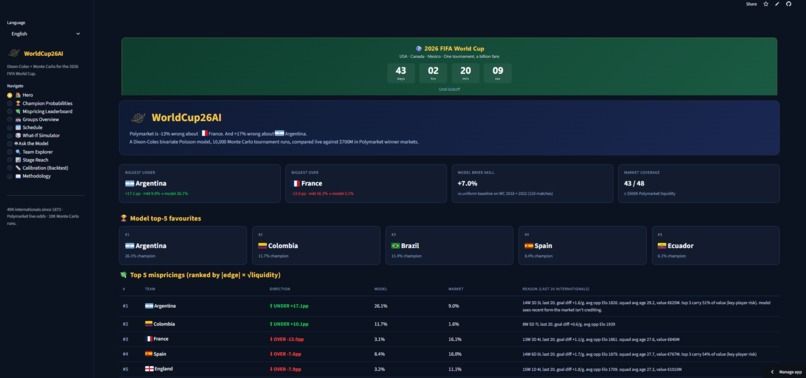Click the Share button
This screenshot has width=806, height=378.
coord(752,4)
